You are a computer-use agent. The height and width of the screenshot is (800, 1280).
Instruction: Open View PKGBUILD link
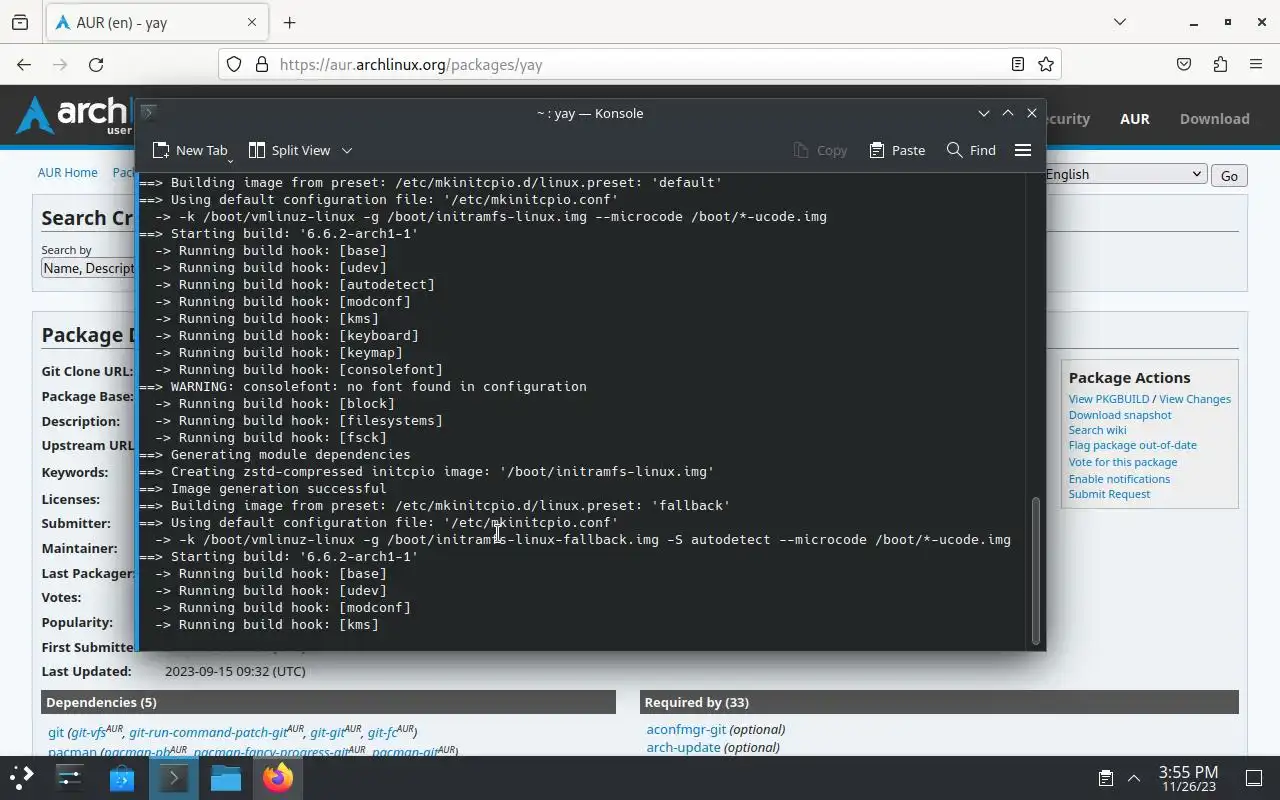tap(1108, 399)
